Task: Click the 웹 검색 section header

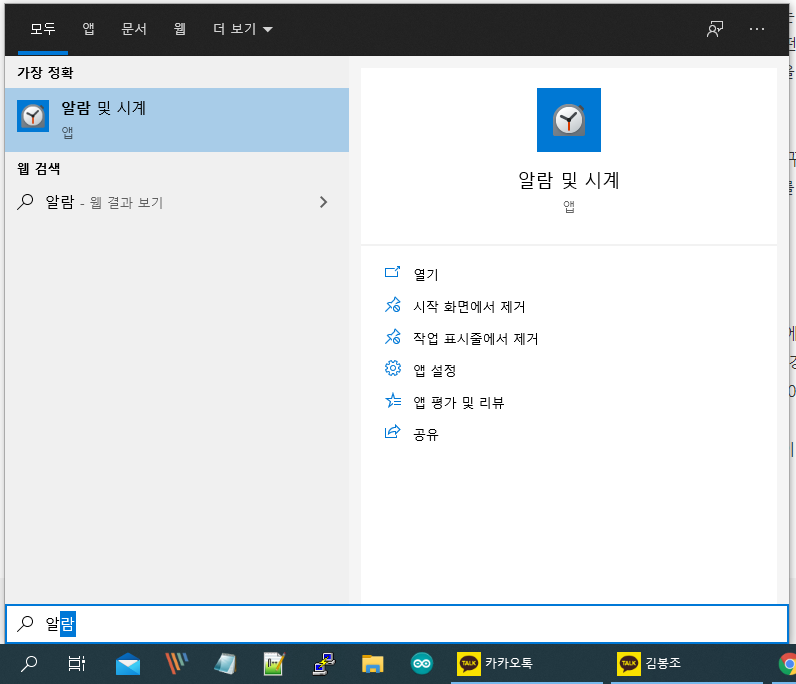Action: pos(39,169)
